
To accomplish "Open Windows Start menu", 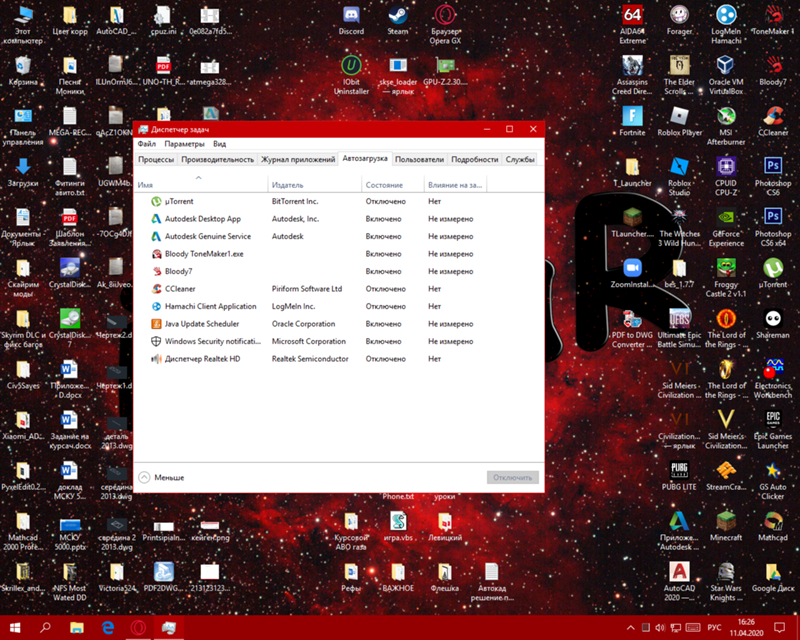I will point(15,627).
